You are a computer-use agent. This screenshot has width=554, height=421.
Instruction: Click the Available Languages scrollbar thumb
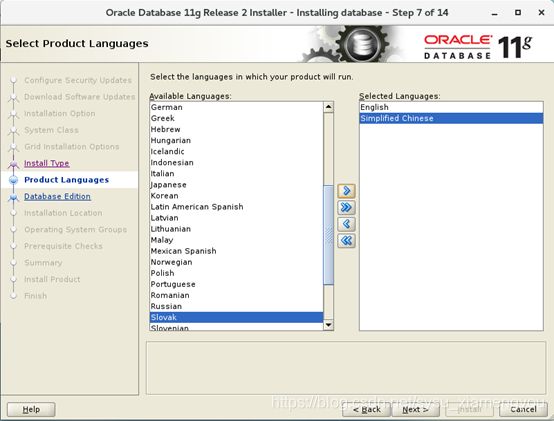click(x=328, y=235)
